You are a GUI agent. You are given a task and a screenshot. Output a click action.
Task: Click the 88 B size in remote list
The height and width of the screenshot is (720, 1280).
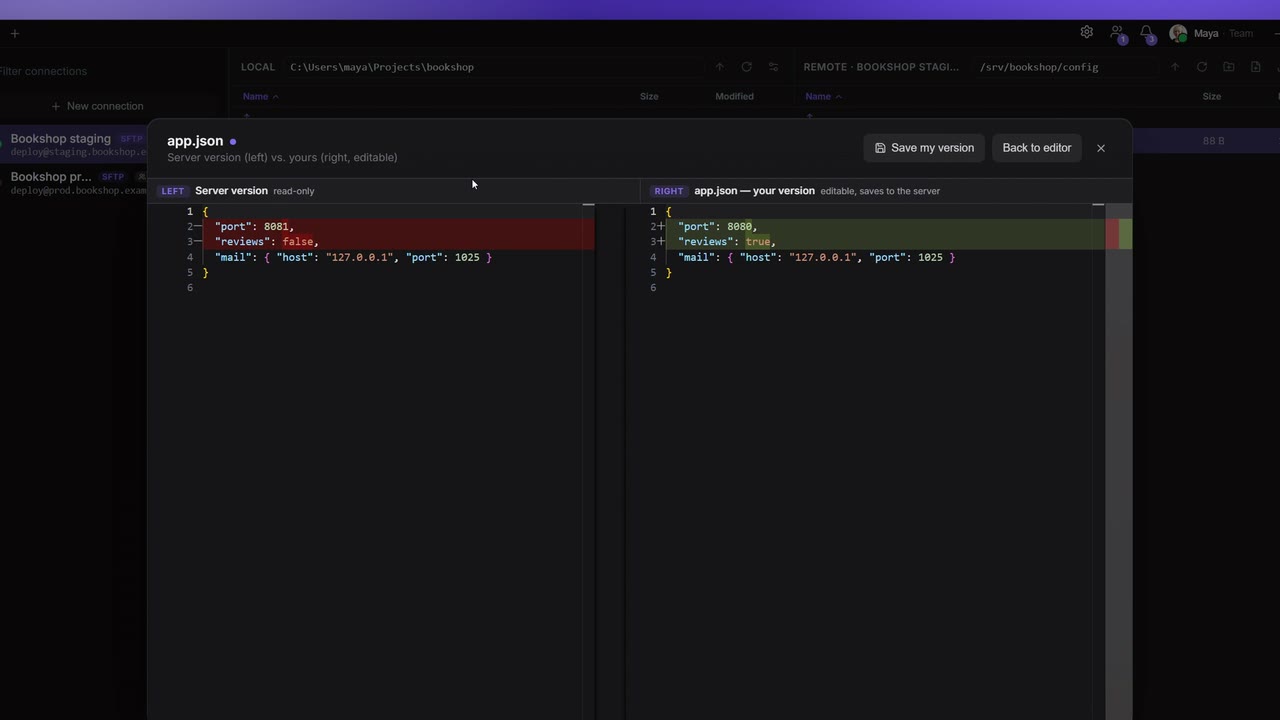(x=1213, y=141)
